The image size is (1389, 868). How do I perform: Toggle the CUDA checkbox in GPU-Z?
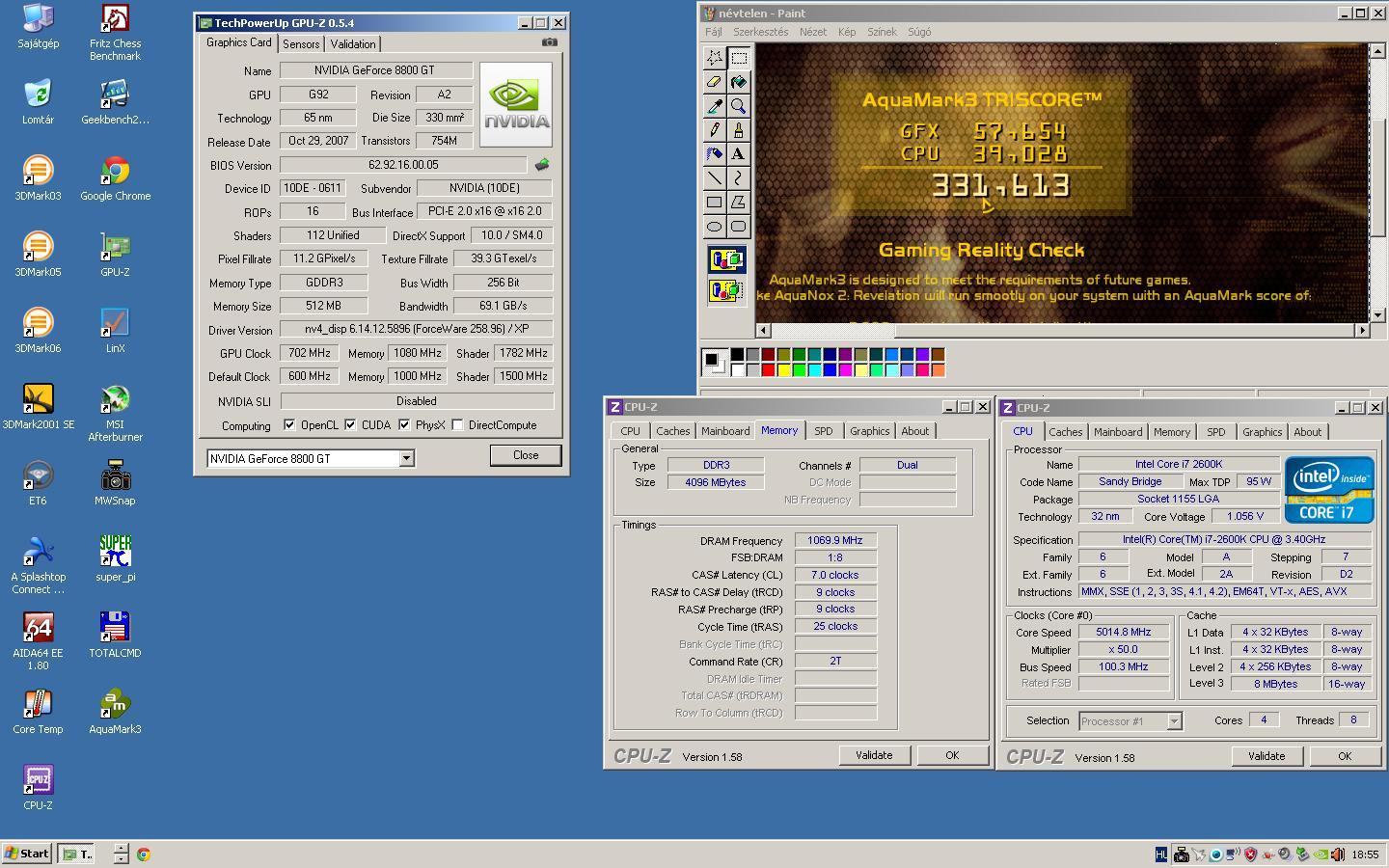[350, 424]
